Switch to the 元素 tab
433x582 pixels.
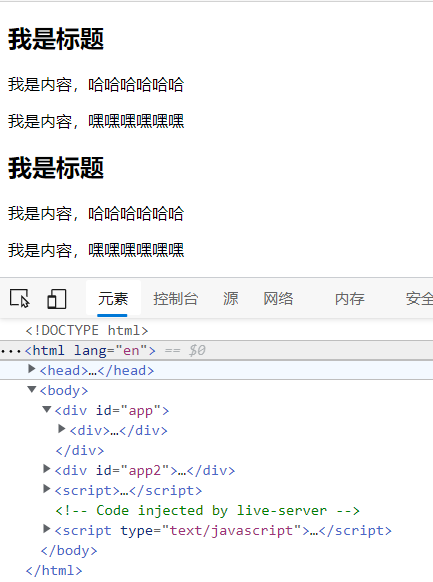point(113,299)
